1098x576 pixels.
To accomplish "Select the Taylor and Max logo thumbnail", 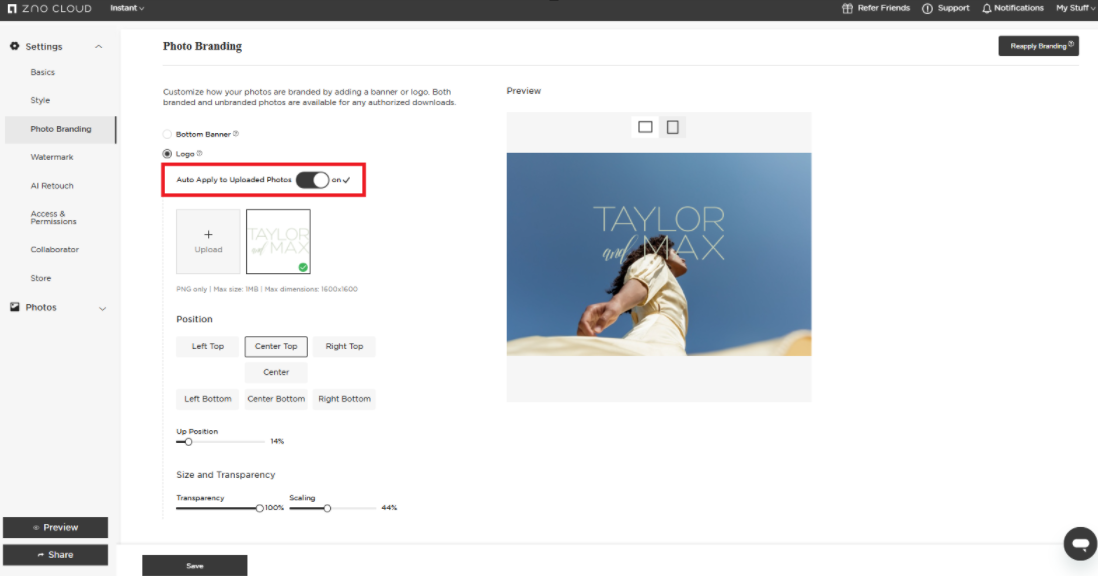I will (278, 241).
